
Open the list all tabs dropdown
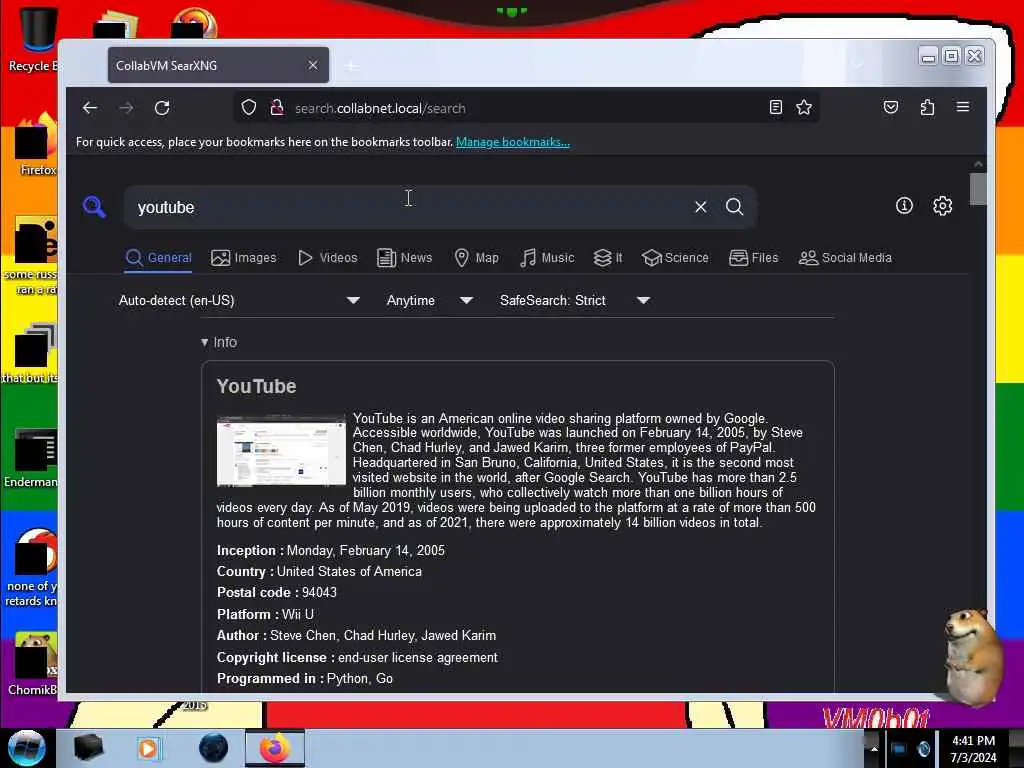click(858, 65)
